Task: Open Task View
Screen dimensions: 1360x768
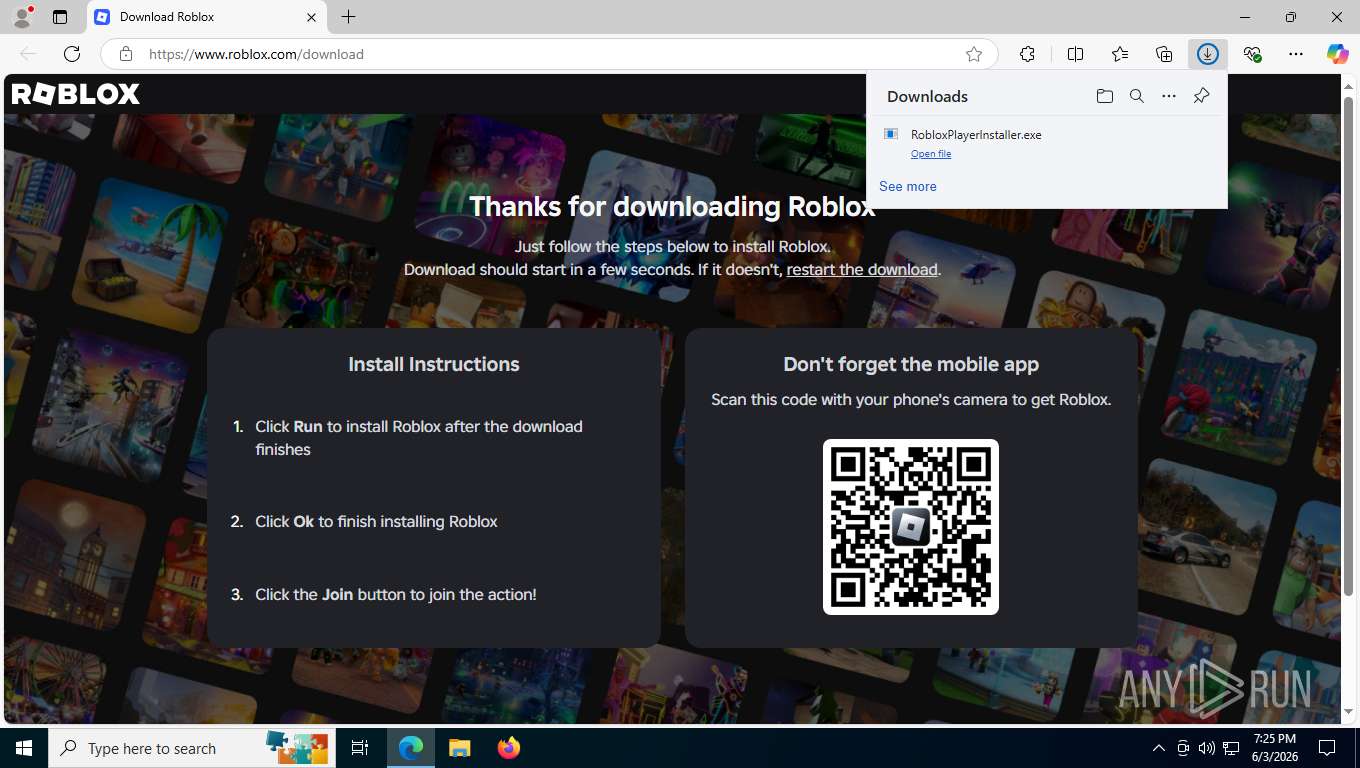Action: click(360, 748)
